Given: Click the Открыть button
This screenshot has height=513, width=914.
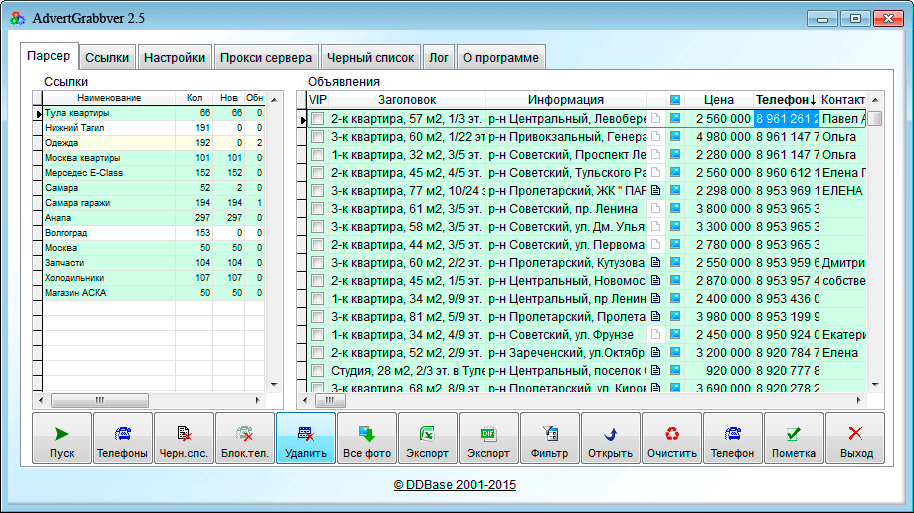Looking at the screenshot, I should [x=610, y=438].
